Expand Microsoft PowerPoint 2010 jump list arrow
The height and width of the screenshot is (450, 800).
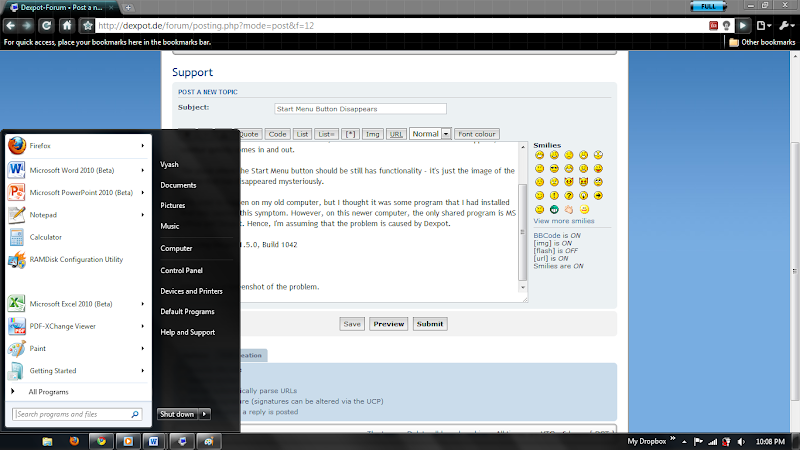point(143,192)
